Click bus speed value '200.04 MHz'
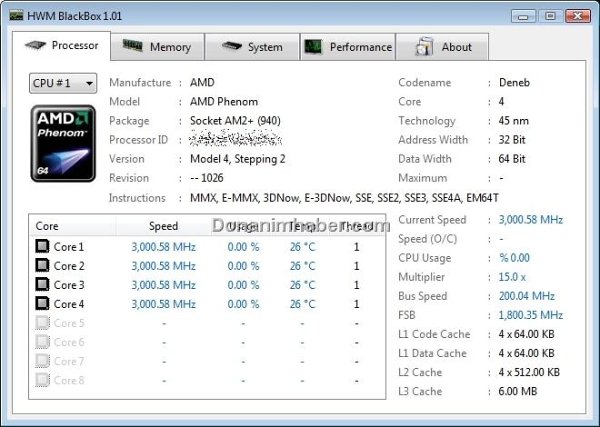The width and height of the screenshot is (600, 427). click(x=527, y=296)
